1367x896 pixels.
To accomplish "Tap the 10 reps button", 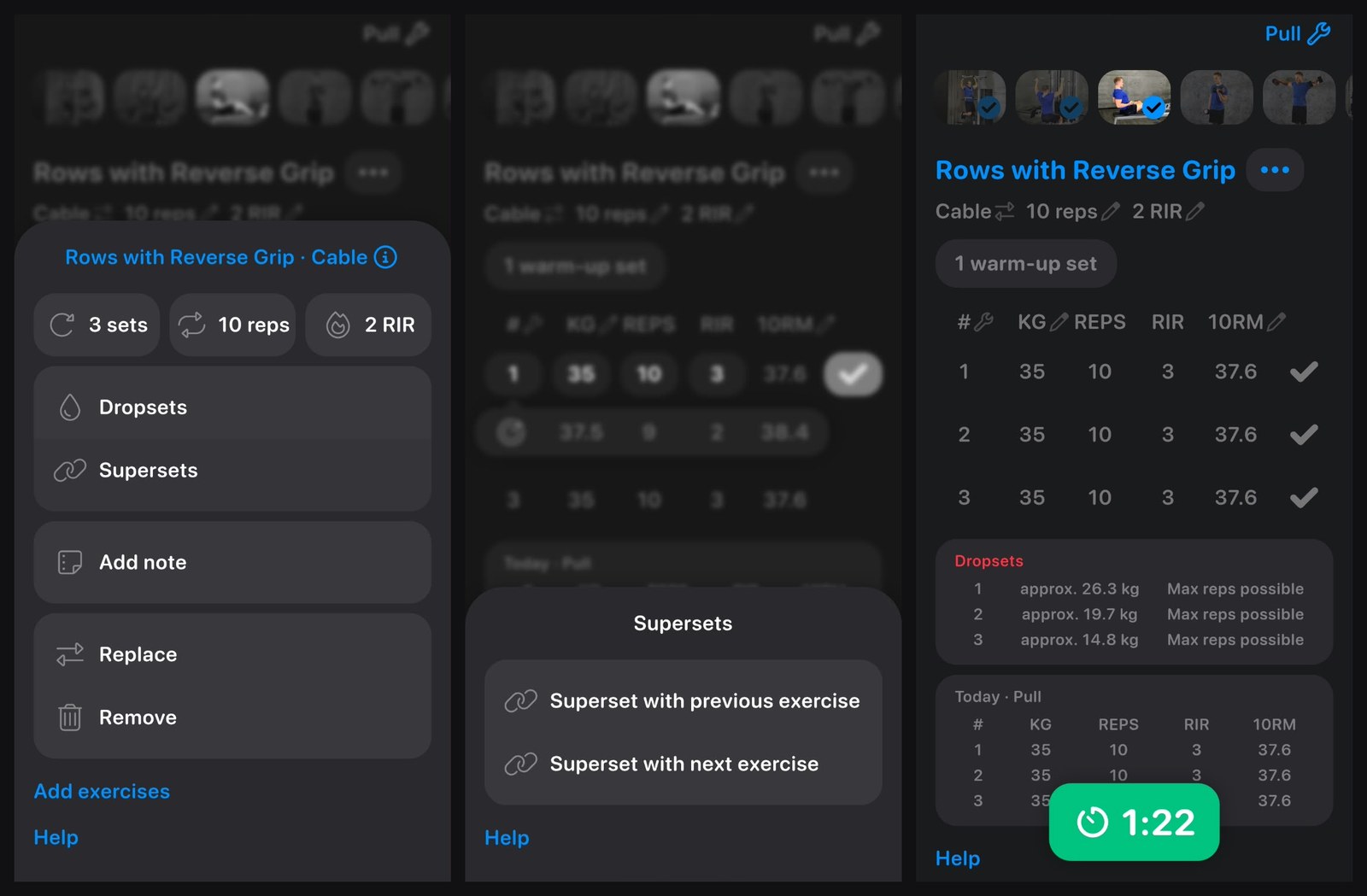I will coord(232,325).
